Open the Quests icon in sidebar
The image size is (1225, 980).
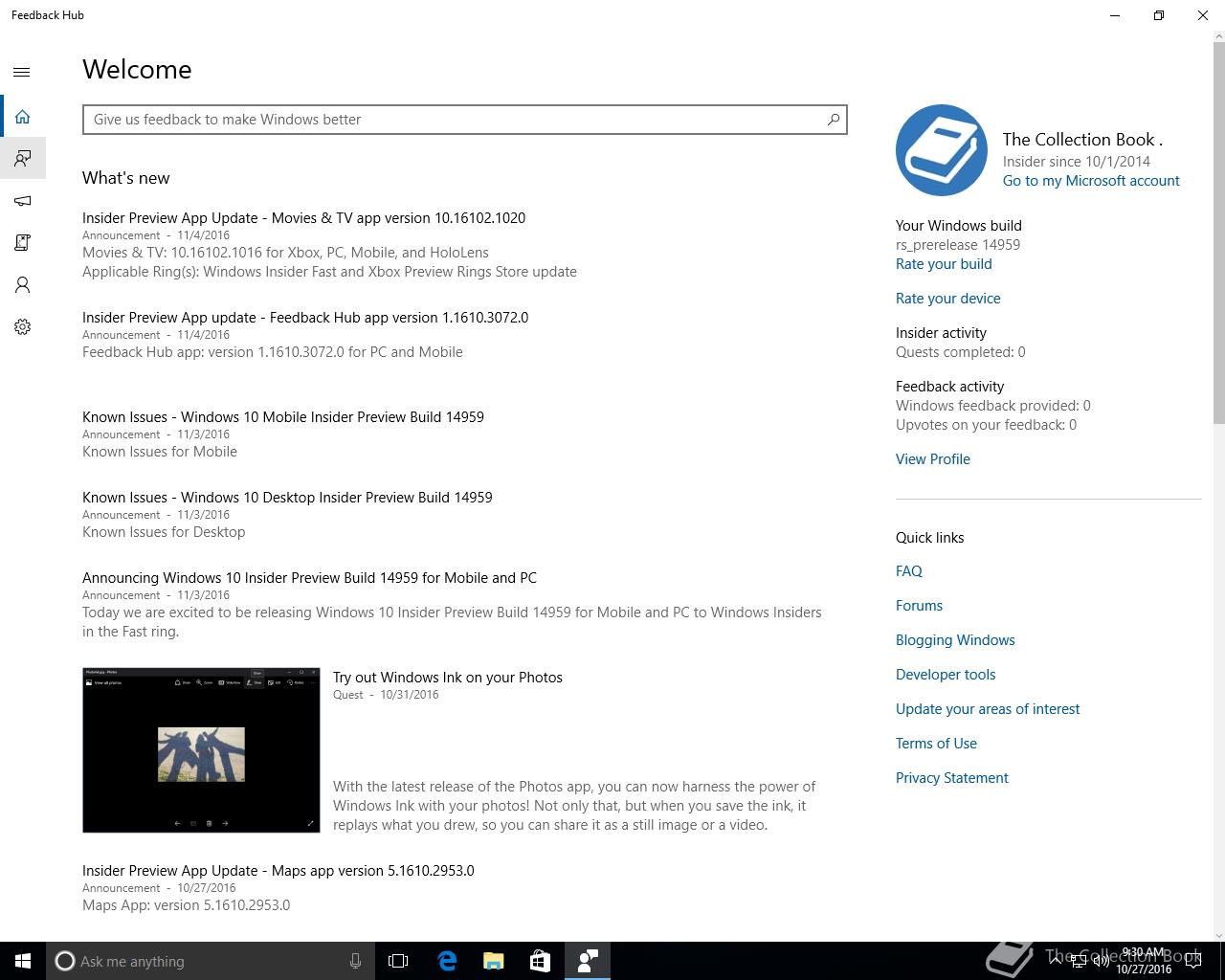pos(22,242)
